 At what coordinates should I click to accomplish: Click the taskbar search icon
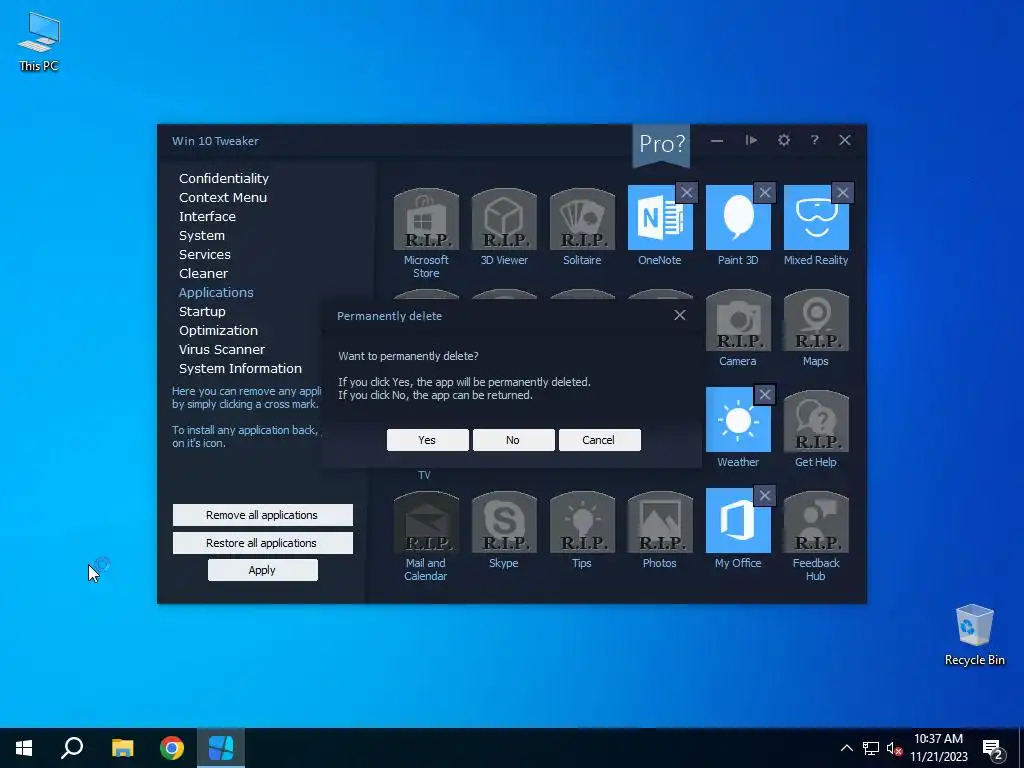[72, 748]
